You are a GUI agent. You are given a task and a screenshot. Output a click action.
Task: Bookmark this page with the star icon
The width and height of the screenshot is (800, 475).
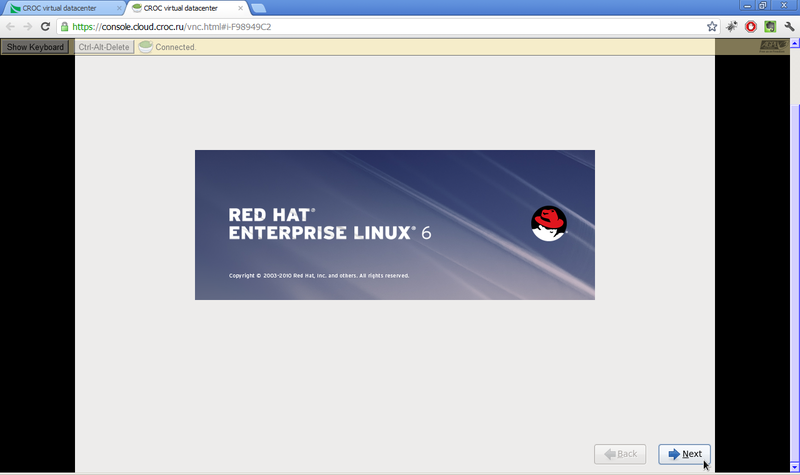pos(712,27)
